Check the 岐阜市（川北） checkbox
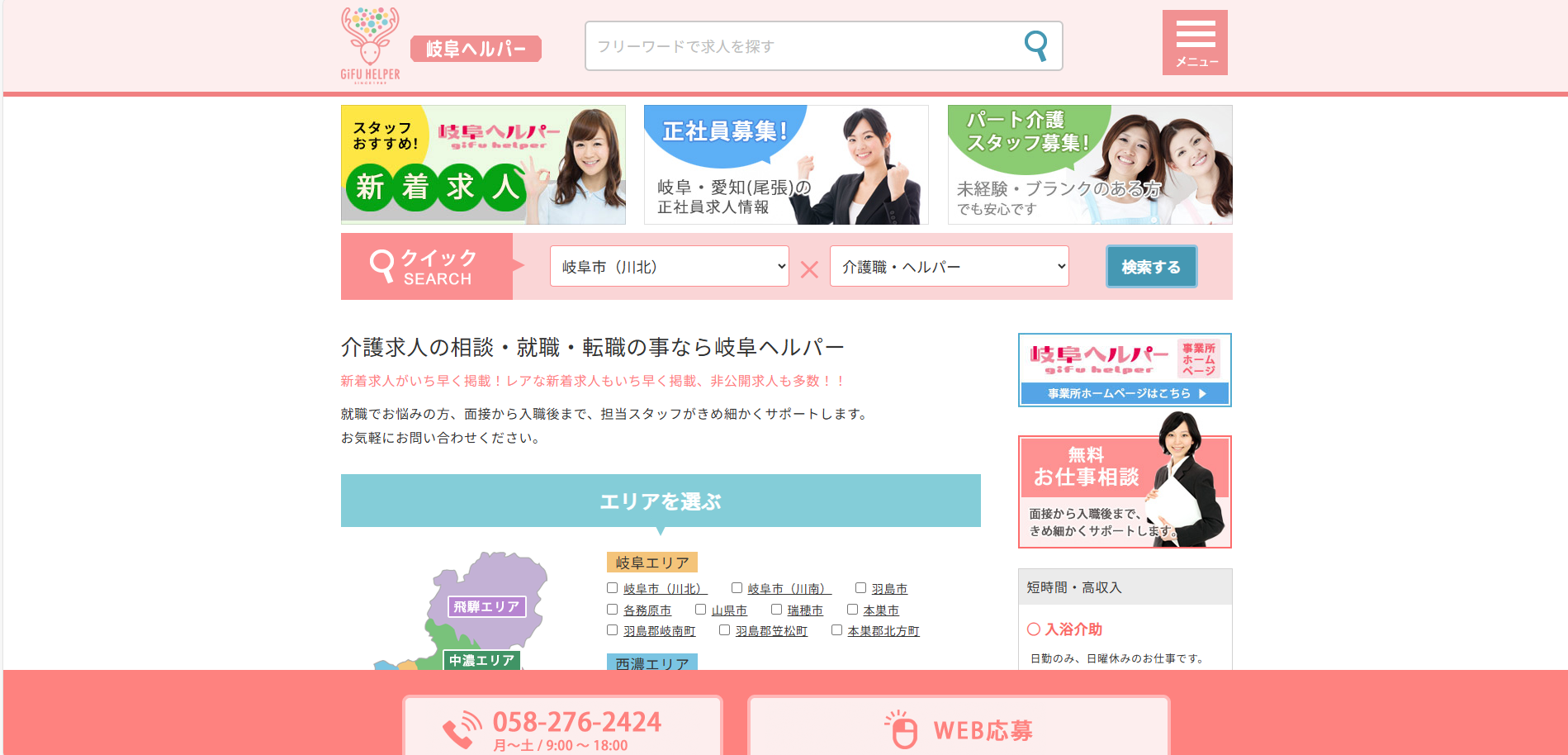Screen dimensions: 1568x755 coord(613,588)
